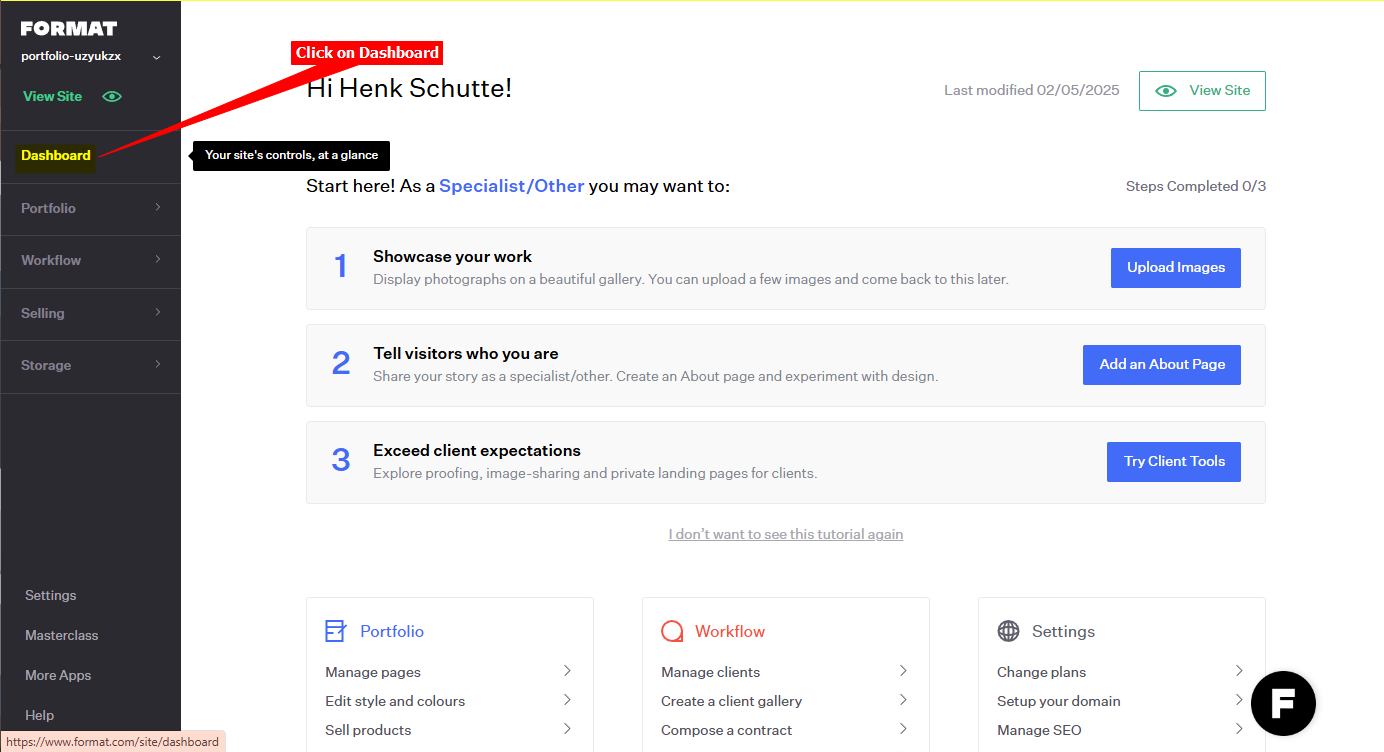Click the Change plans link

[x=1041, y=672]
